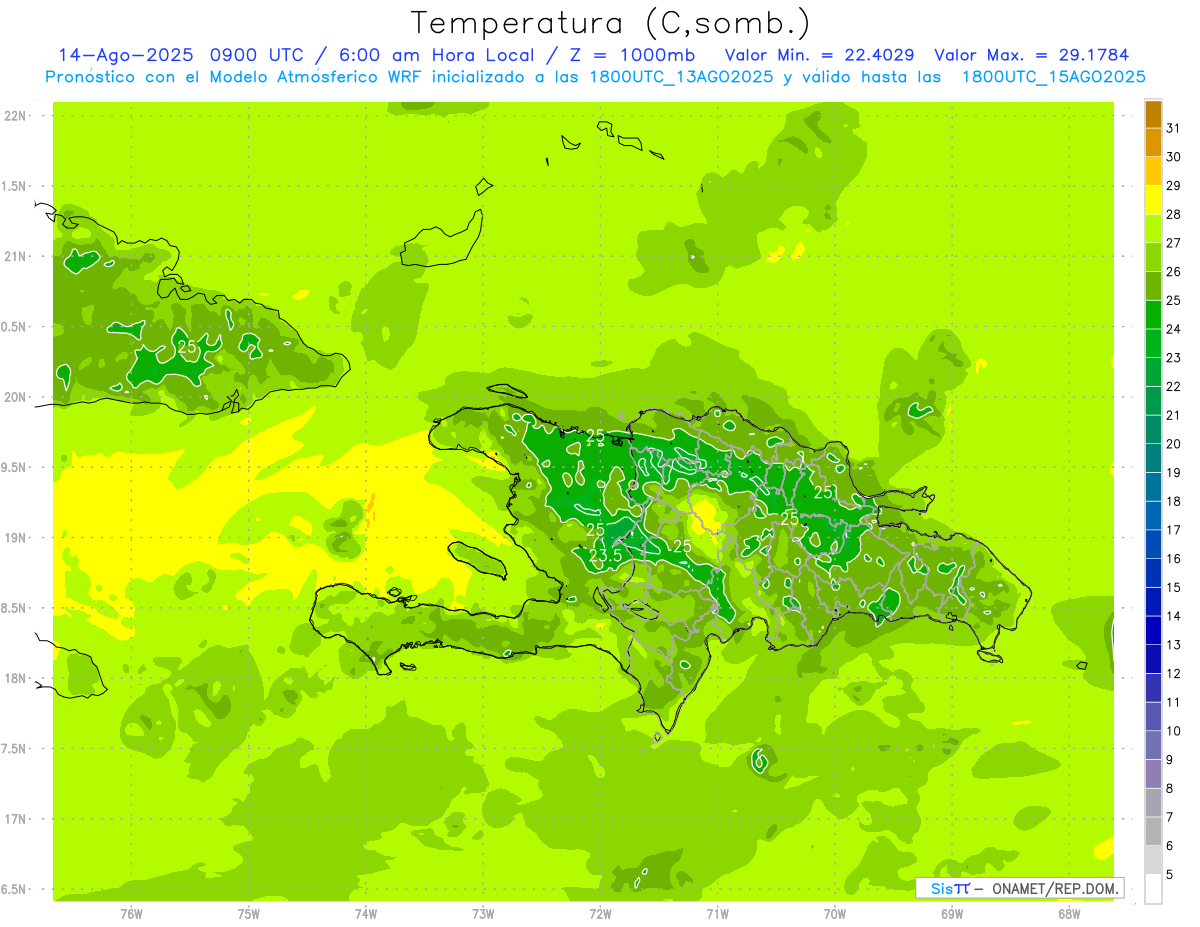This screenshot has height=927, width=1200.
Task: Pick the lime swatch between 27 and 28
Action: point(1153,229)
